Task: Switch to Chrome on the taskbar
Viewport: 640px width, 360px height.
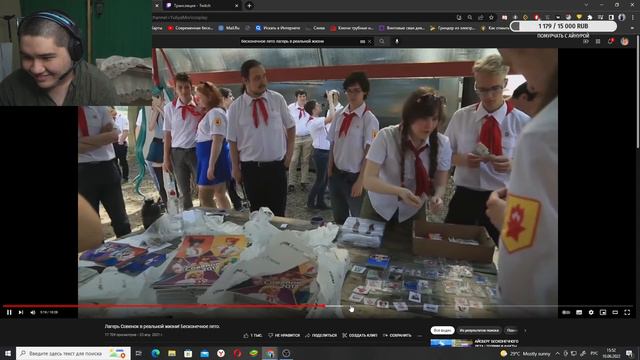Action: (x=270, y=353)
